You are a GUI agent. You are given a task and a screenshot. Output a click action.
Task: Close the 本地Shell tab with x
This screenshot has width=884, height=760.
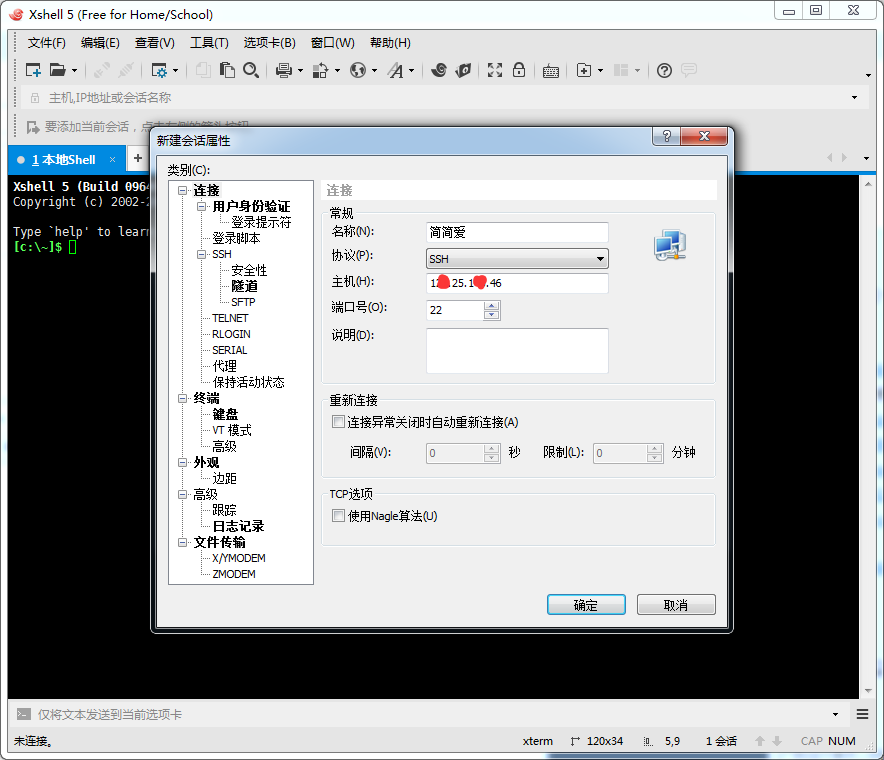(x=113, y=160)
